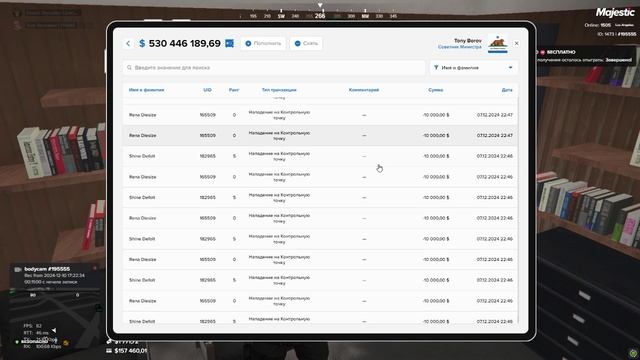Viewport: 640px width, 360px height.
Task: Click the $157 460,01 cash amount in the HUD
Action: pos(131,351)
